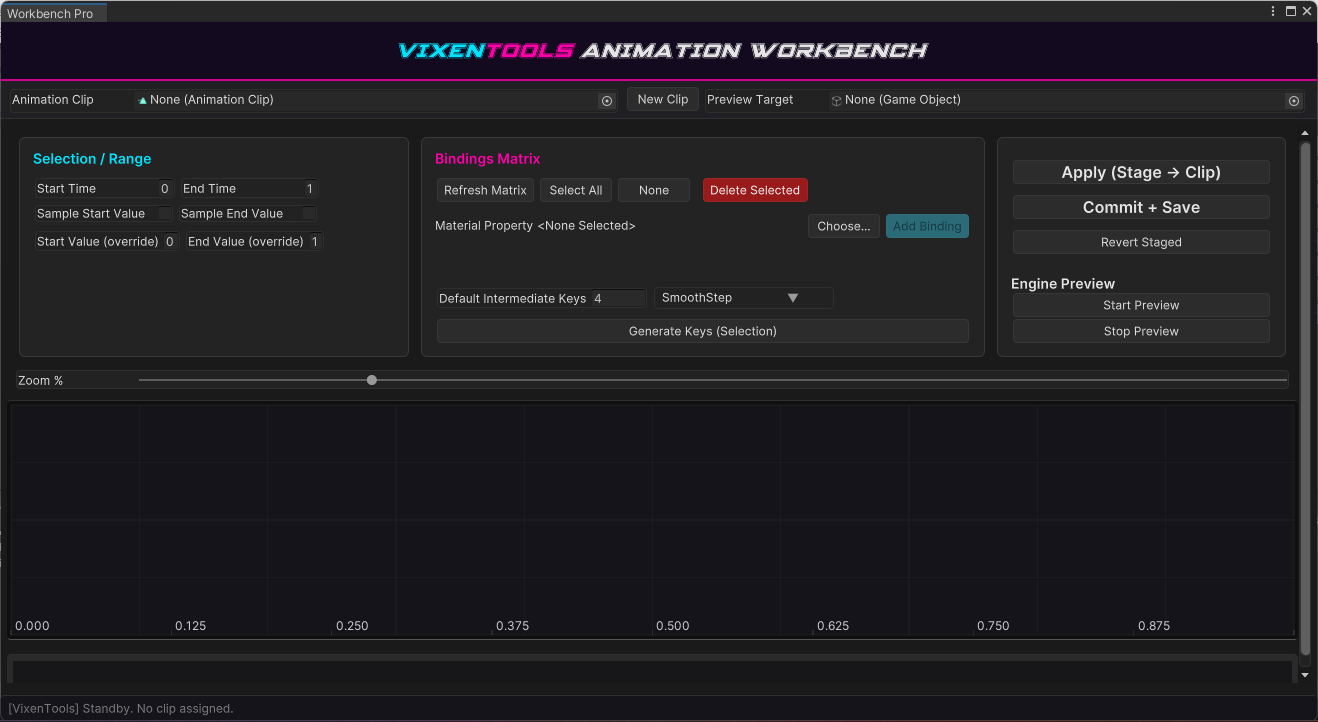The height and width of the screenshot is (722, 1318).
Task: Click the 0.500 timeline label
Action: click(673, 626)
